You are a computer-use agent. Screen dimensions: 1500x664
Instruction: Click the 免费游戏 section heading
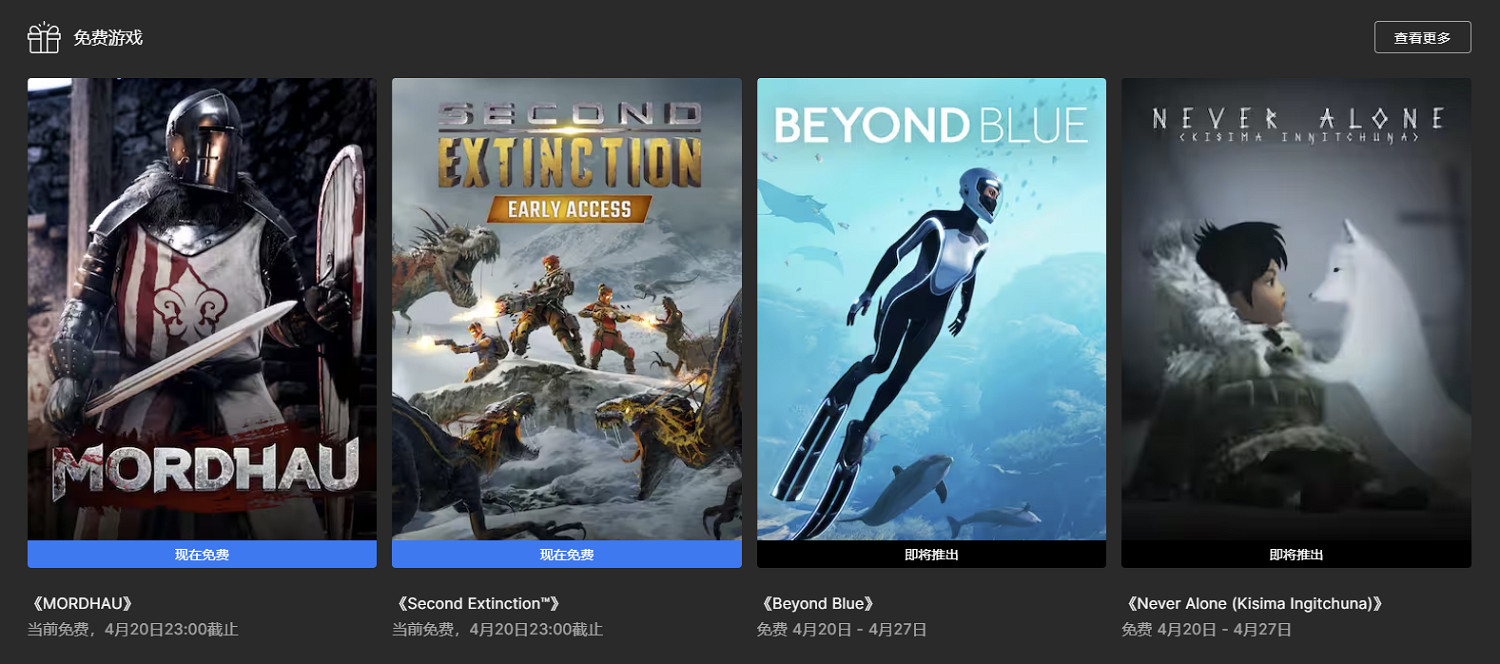[108, 38]
